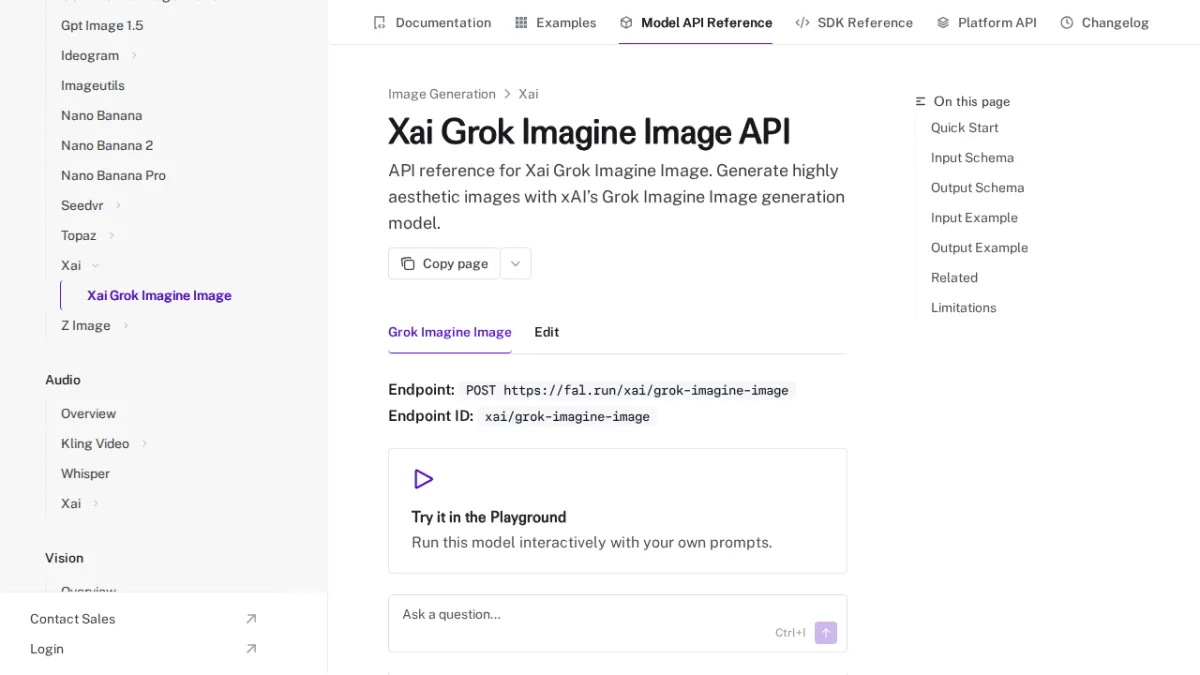Click the Login external arrow icon
The height and width of the screenshot is (675, 1200).
[x=251, y=649]
